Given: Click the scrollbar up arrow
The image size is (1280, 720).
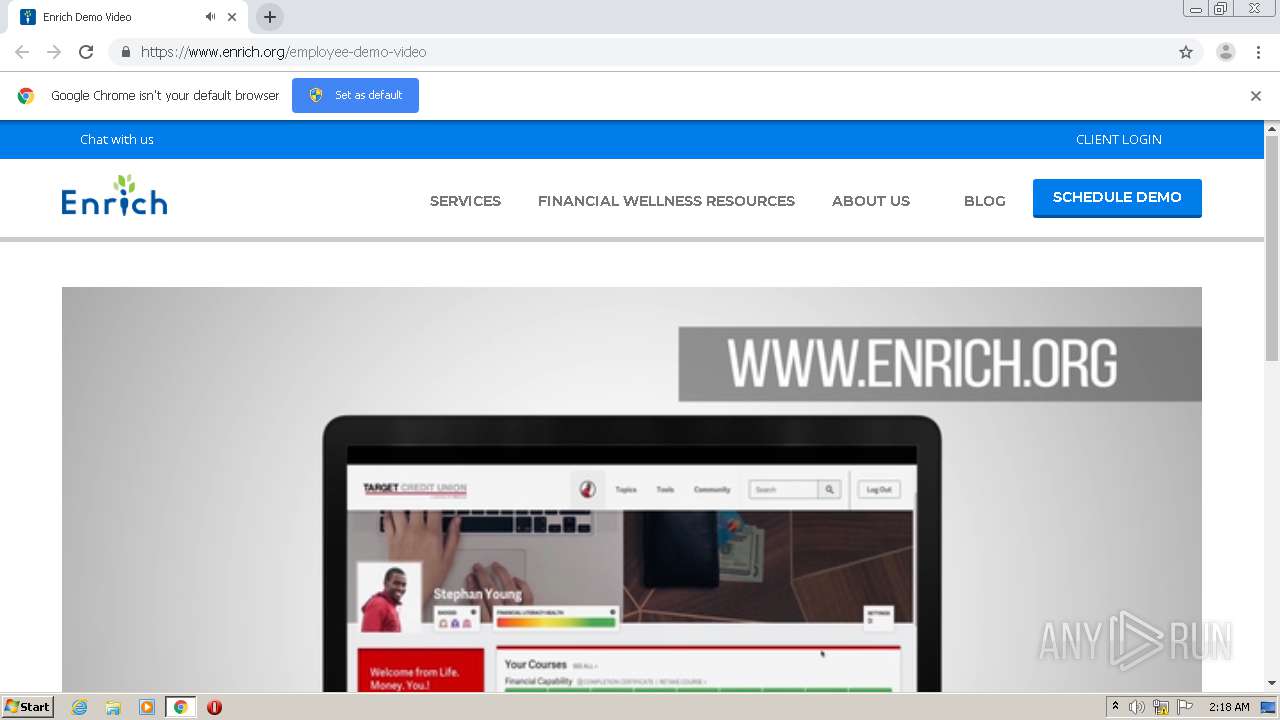Looking at the screenshot, I should pyautogui.click(x=1272, y=129).
